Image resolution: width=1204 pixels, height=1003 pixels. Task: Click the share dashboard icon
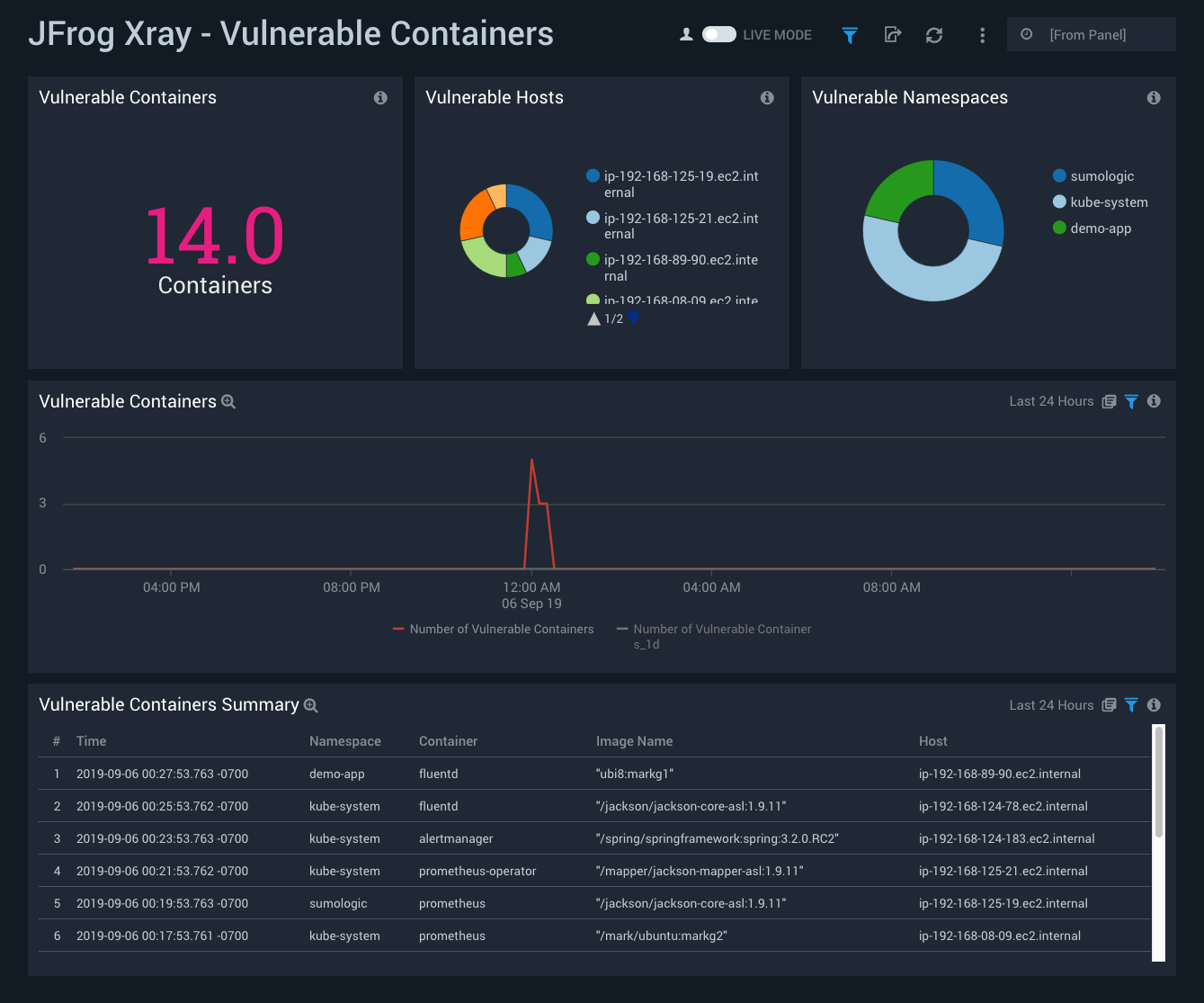[892, 35]
